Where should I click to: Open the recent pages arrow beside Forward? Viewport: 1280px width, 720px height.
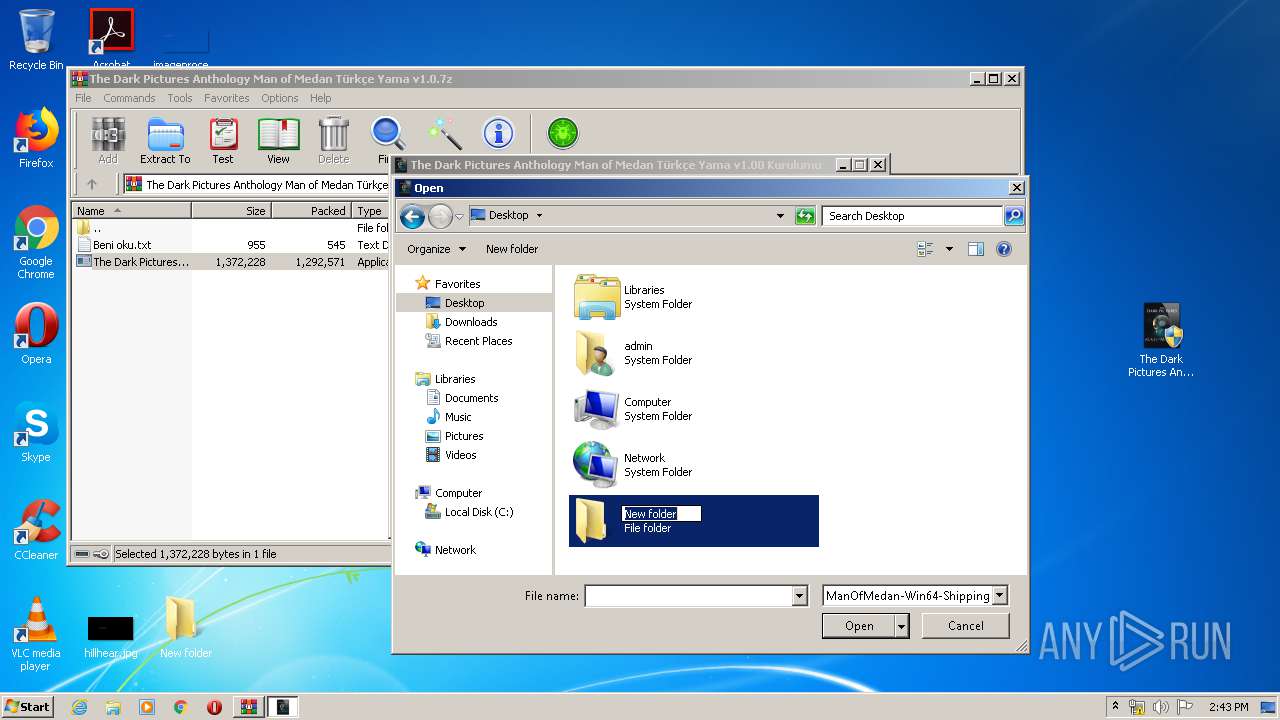[459, 216]
